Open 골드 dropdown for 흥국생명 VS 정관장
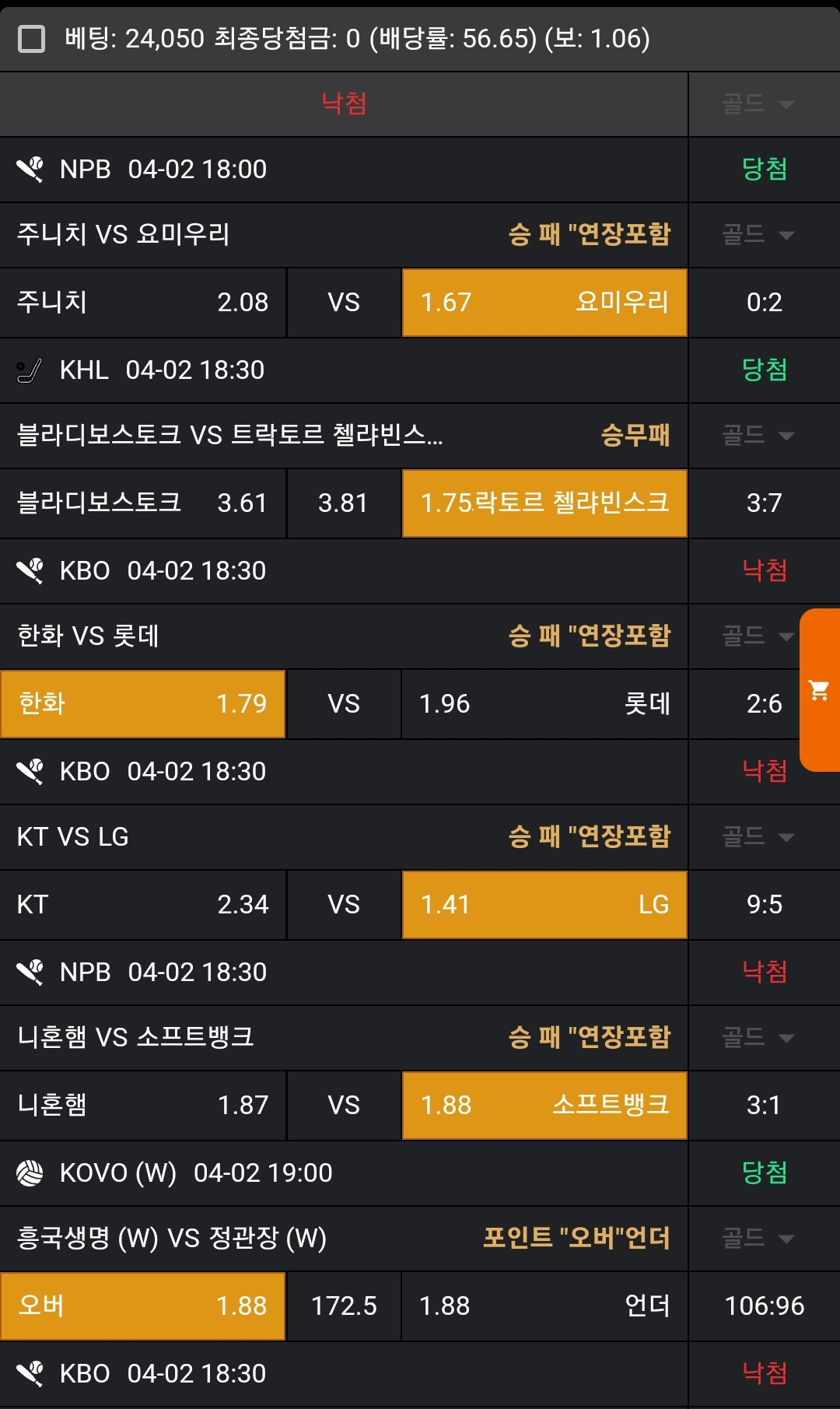The height and width of the screenshot is (1409, 840). click(758, 1238)
